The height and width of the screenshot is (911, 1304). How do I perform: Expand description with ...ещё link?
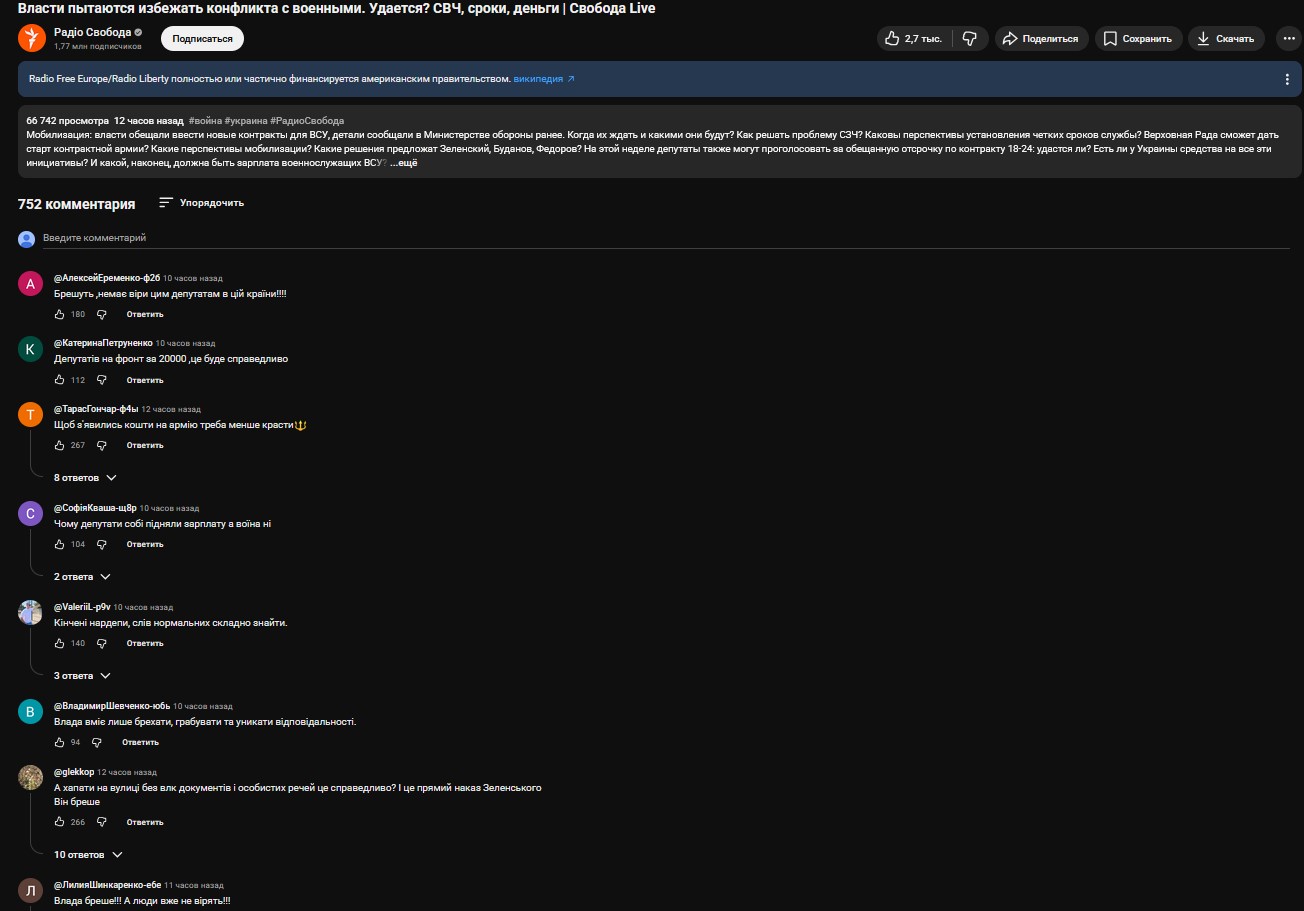[404, 163]
